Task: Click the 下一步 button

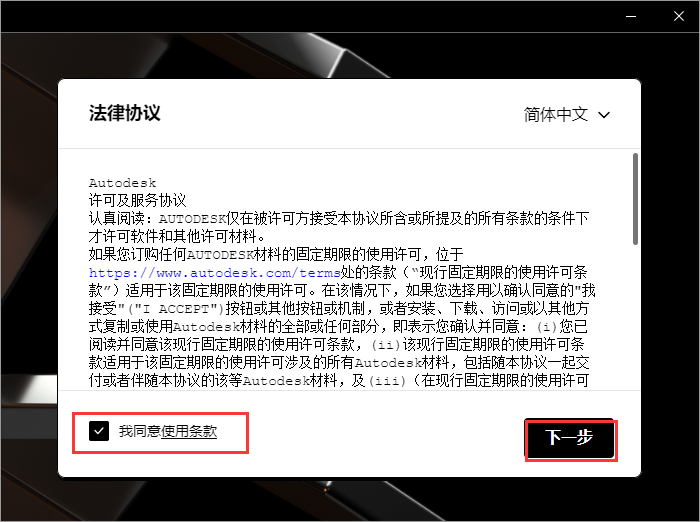Action: coord(569,438)
